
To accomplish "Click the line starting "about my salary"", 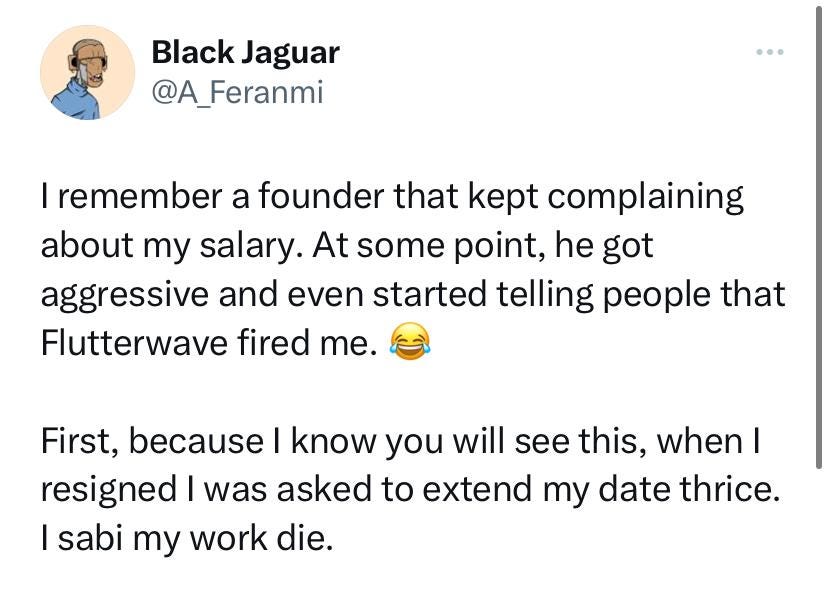I will point(347,246).
